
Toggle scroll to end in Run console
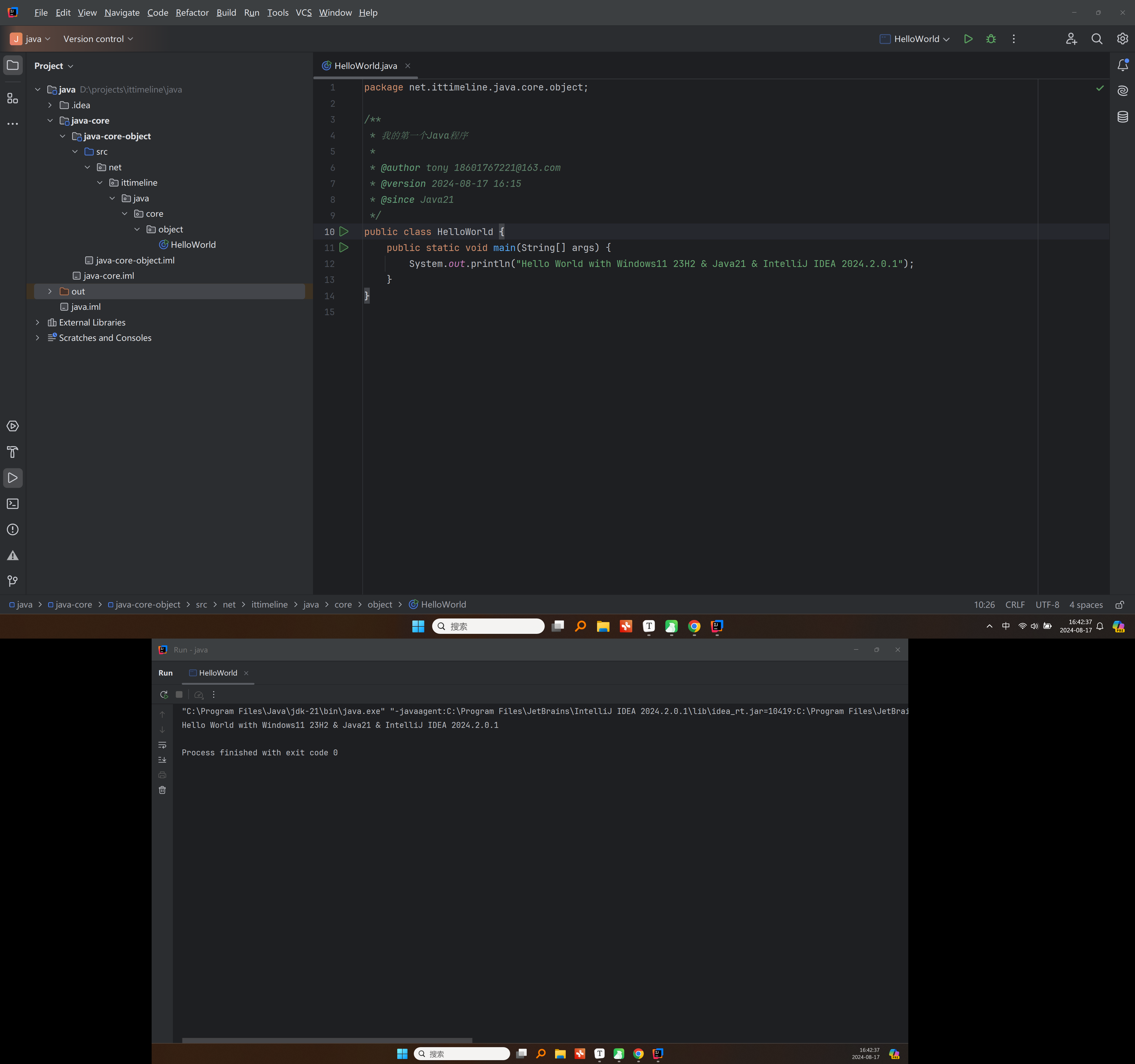tap(162, 759)
